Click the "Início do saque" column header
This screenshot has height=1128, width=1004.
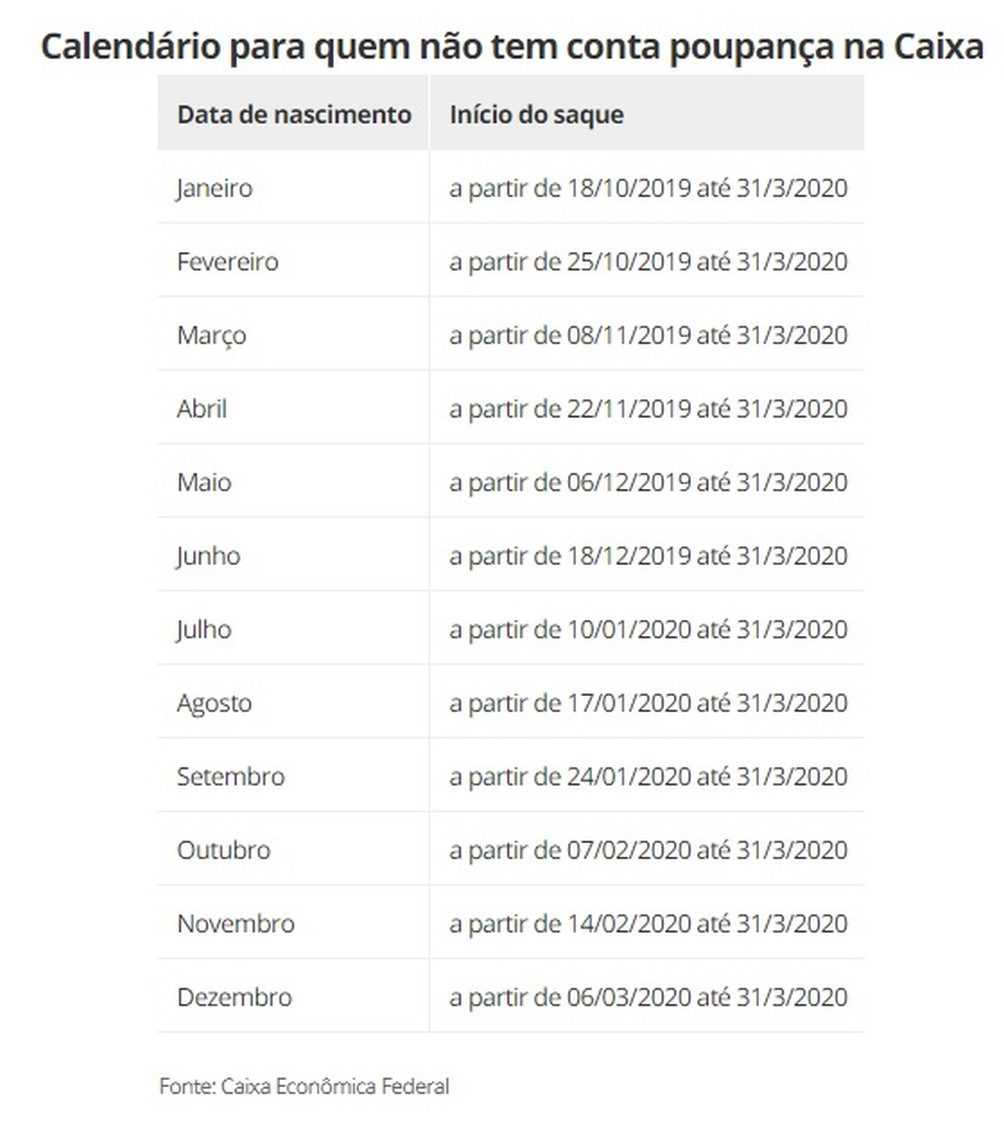(x=536, y=114)
